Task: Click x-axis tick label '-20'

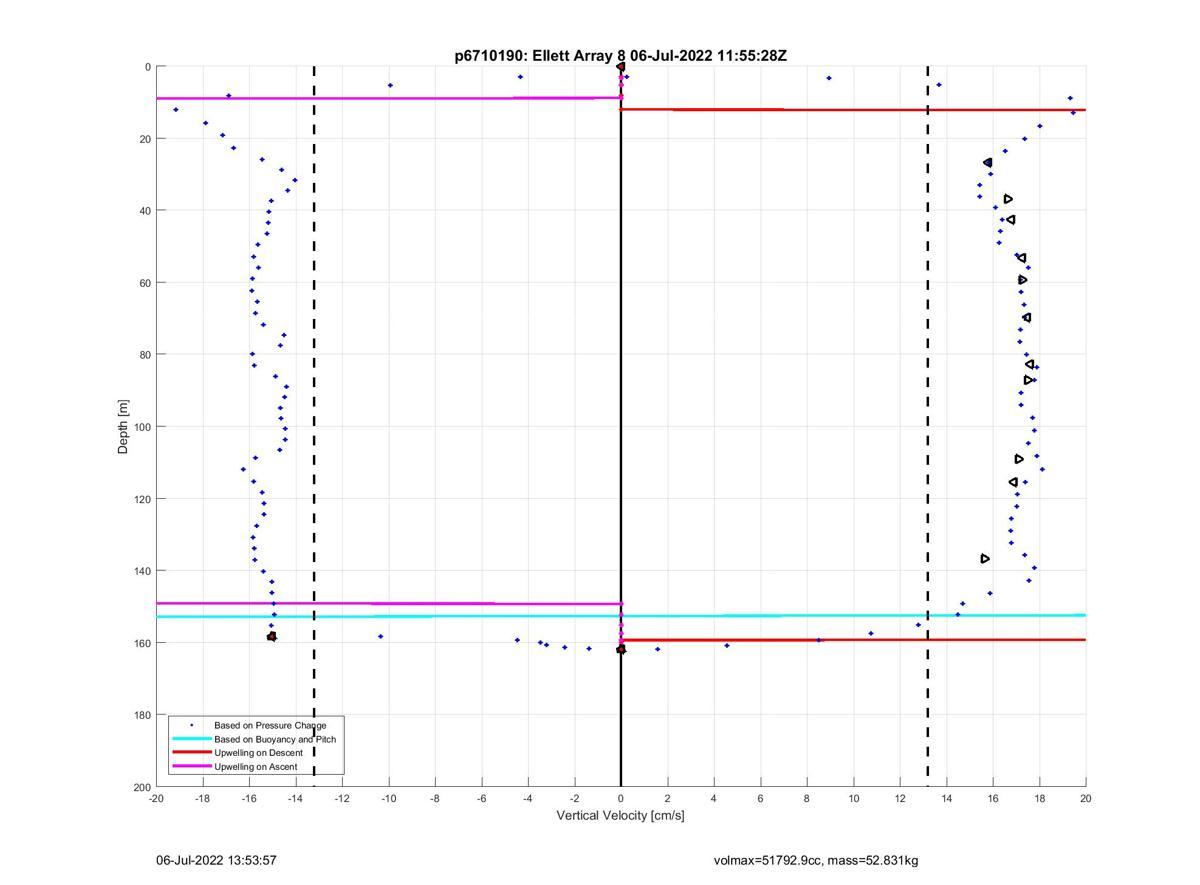Action: (156, 798)
